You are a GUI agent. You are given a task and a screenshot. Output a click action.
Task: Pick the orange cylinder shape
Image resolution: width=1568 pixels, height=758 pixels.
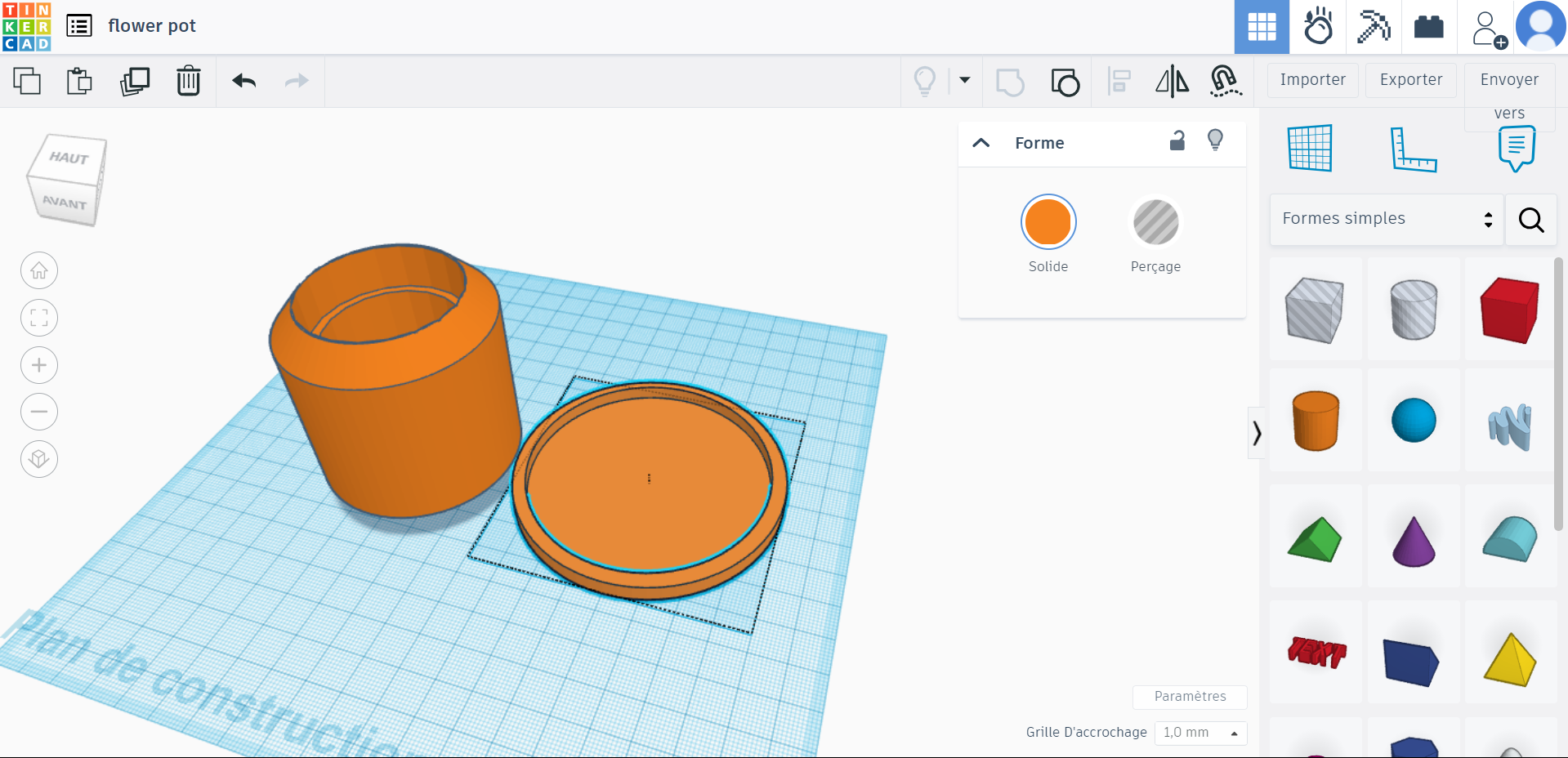tap(1316, 421)
